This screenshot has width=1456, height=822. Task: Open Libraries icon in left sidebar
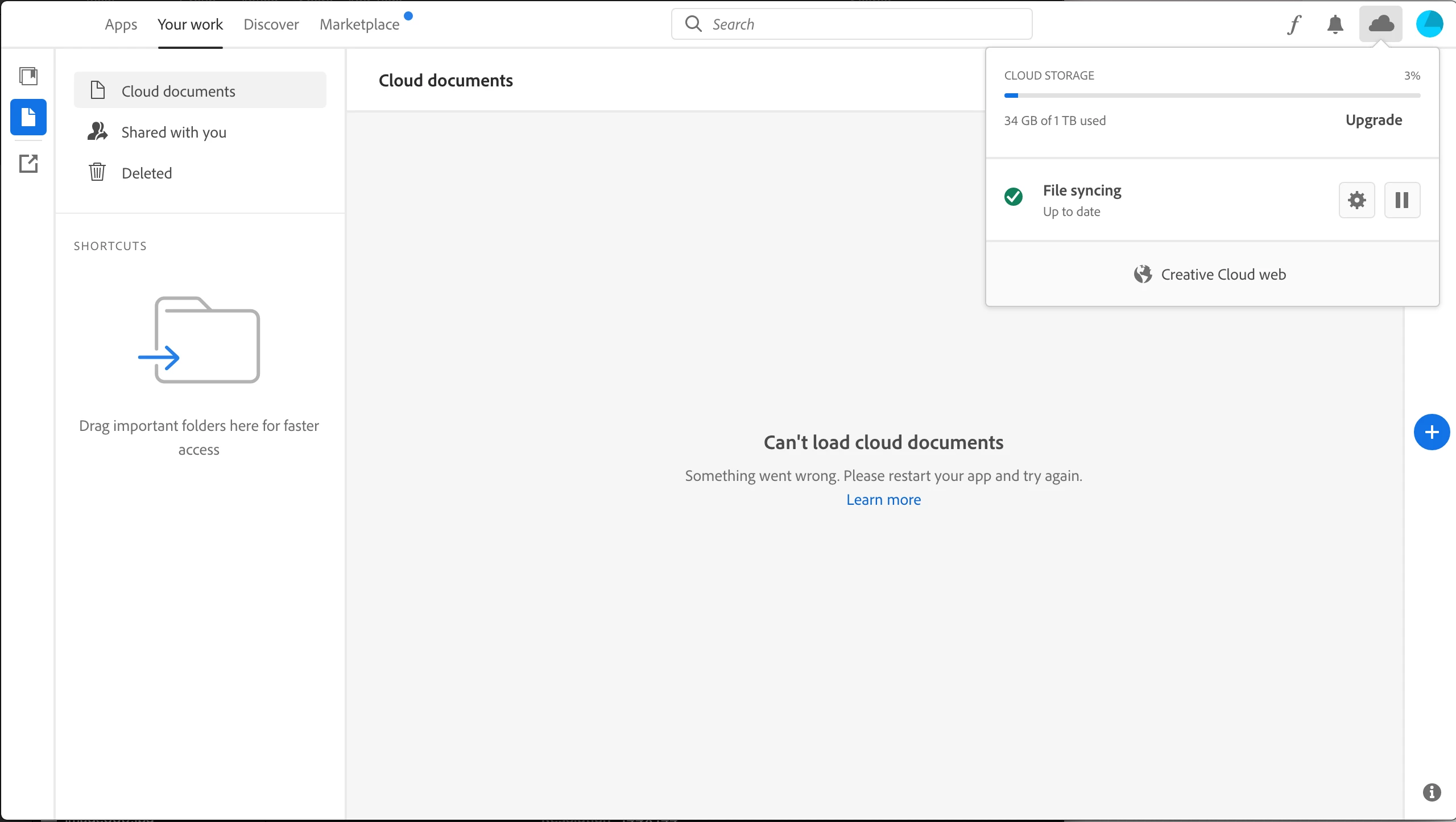tap(28, 76)
